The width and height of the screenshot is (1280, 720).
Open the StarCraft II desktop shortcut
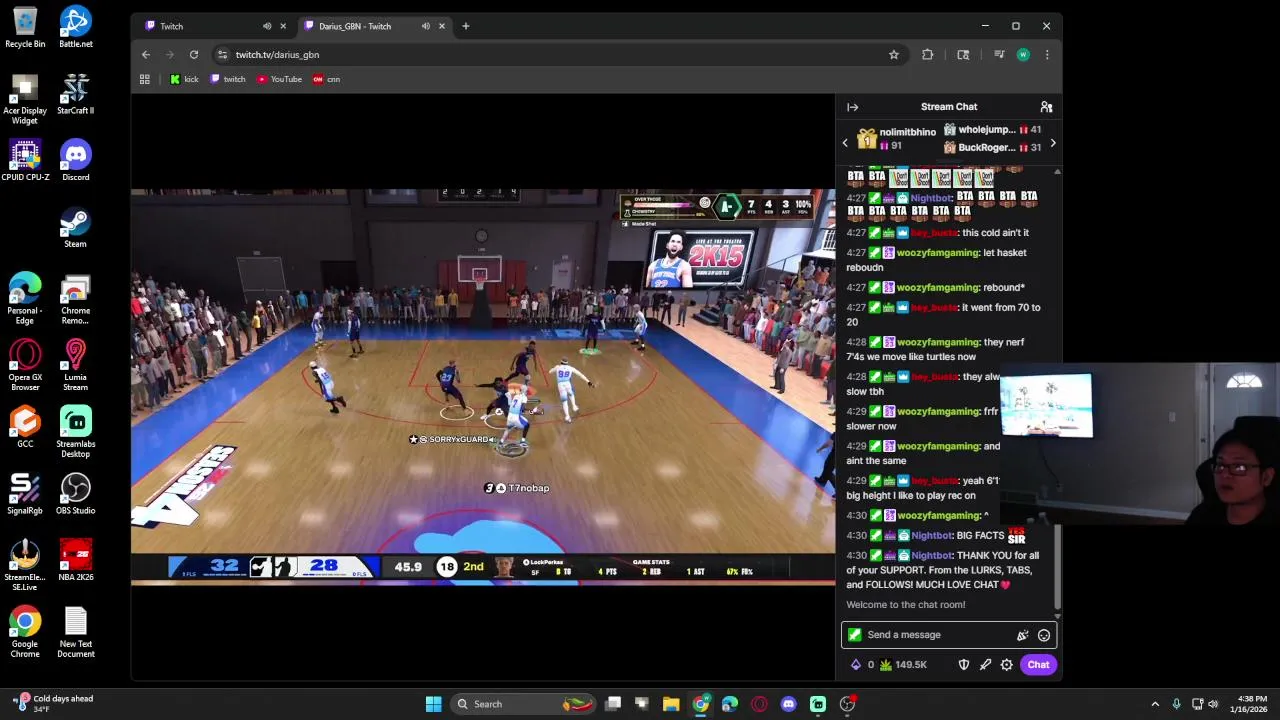coord(76,94)
